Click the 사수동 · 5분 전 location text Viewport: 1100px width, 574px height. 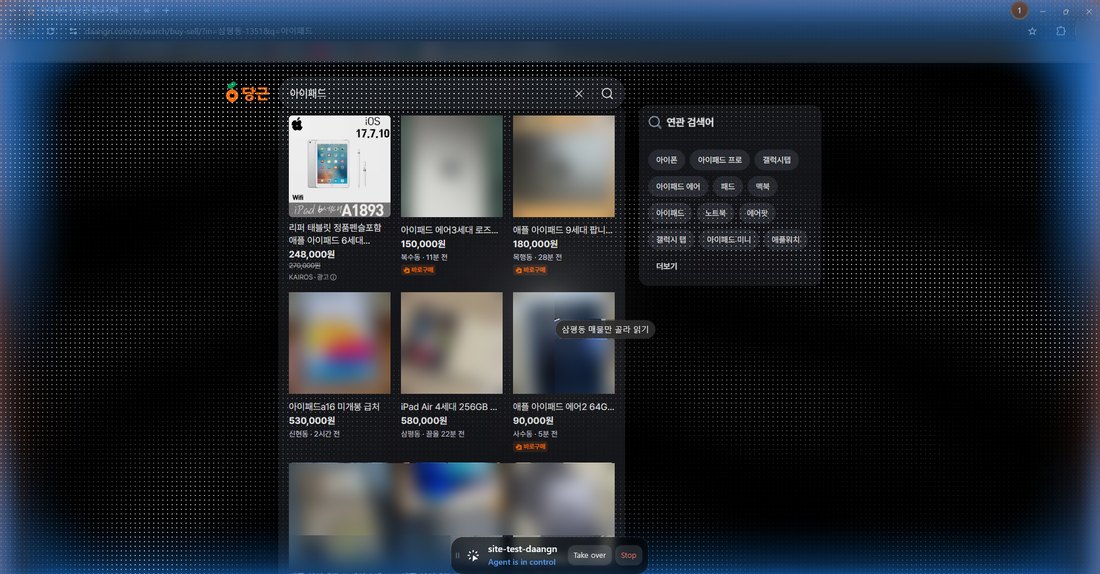point(535,434)
